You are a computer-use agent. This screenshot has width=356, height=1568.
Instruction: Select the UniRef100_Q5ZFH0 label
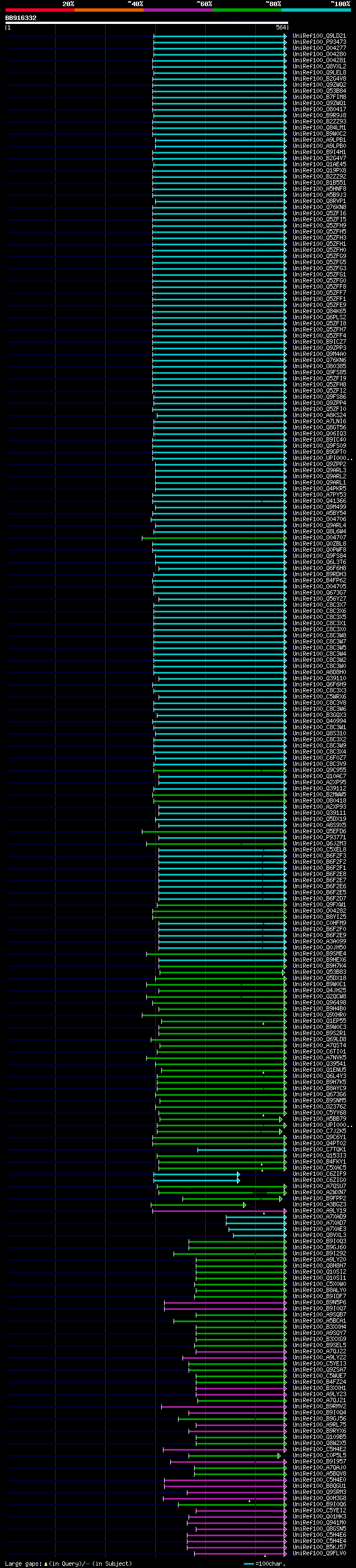pos(319,250)
